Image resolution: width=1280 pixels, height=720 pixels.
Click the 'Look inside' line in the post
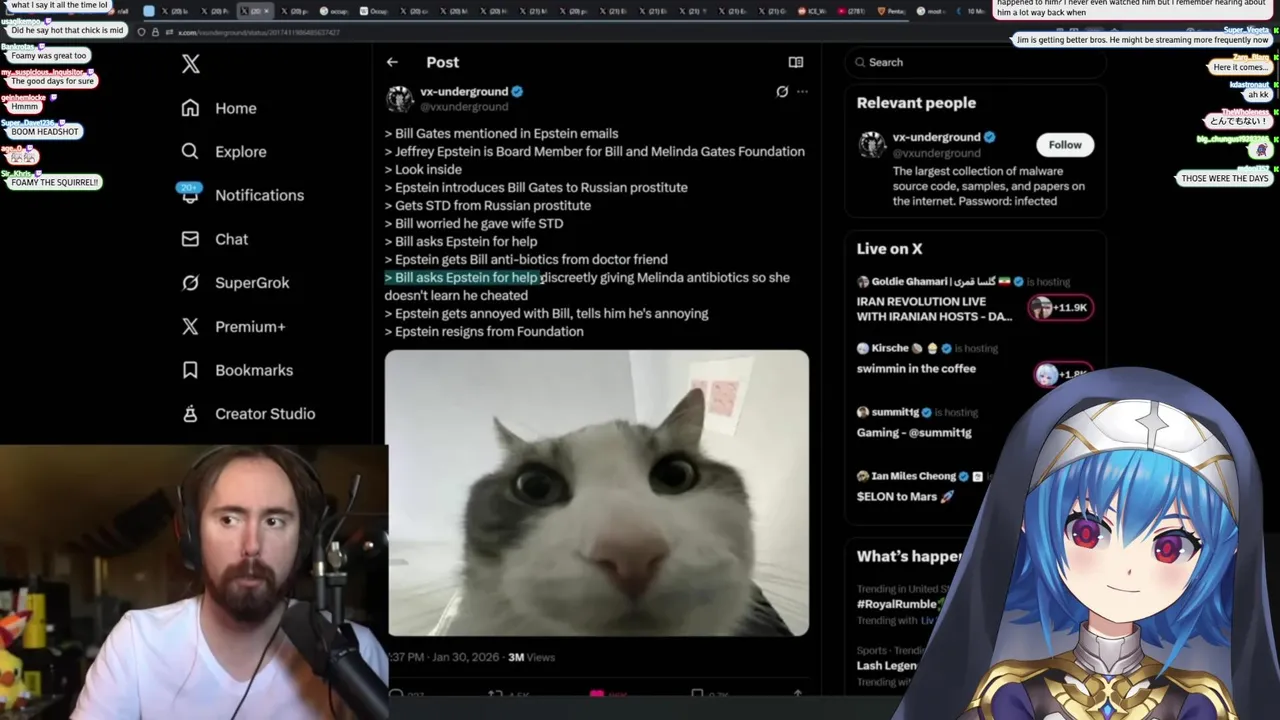pyautogui.click(x=423, y=169)
